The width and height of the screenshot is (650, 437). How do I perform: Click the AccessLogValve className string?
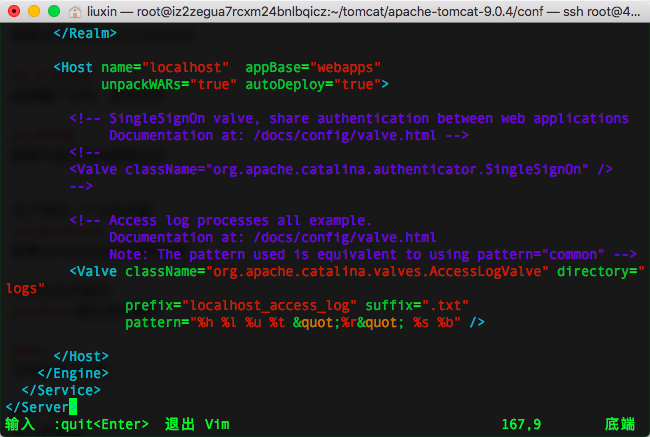[x=377, y=270]
